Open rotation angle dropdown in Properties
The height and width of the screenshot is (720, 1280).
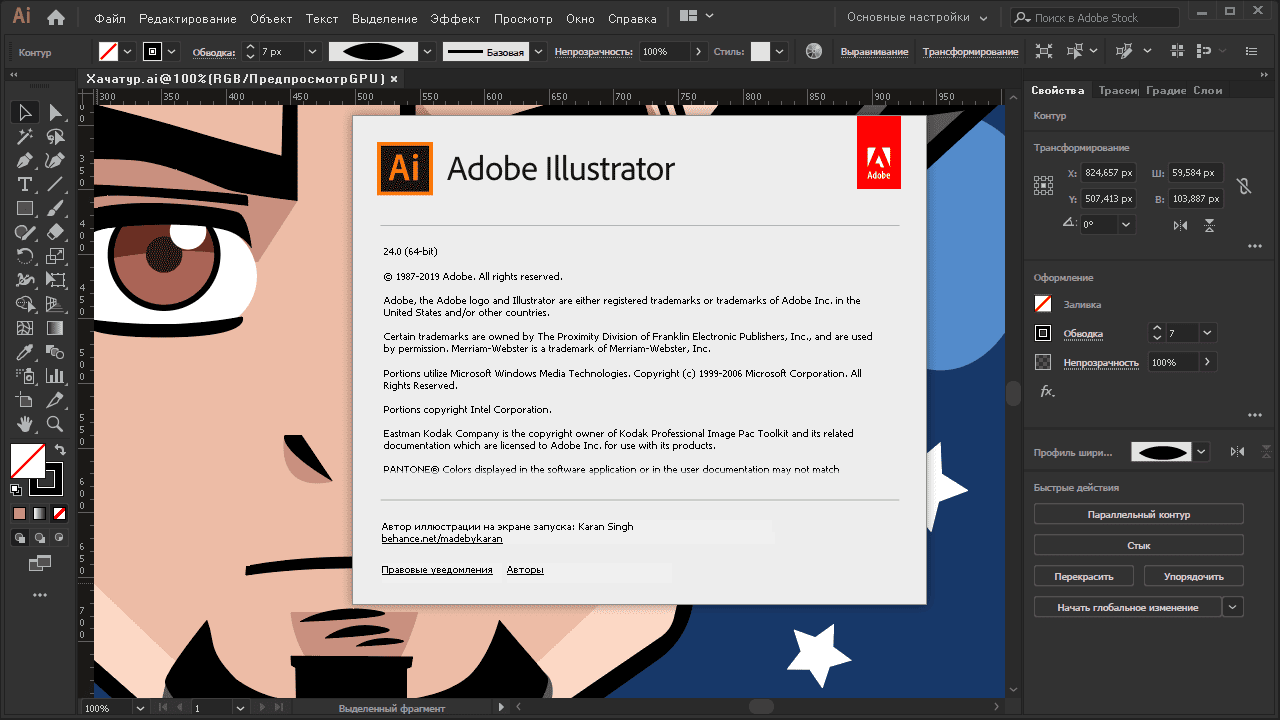click(1127, 225)
